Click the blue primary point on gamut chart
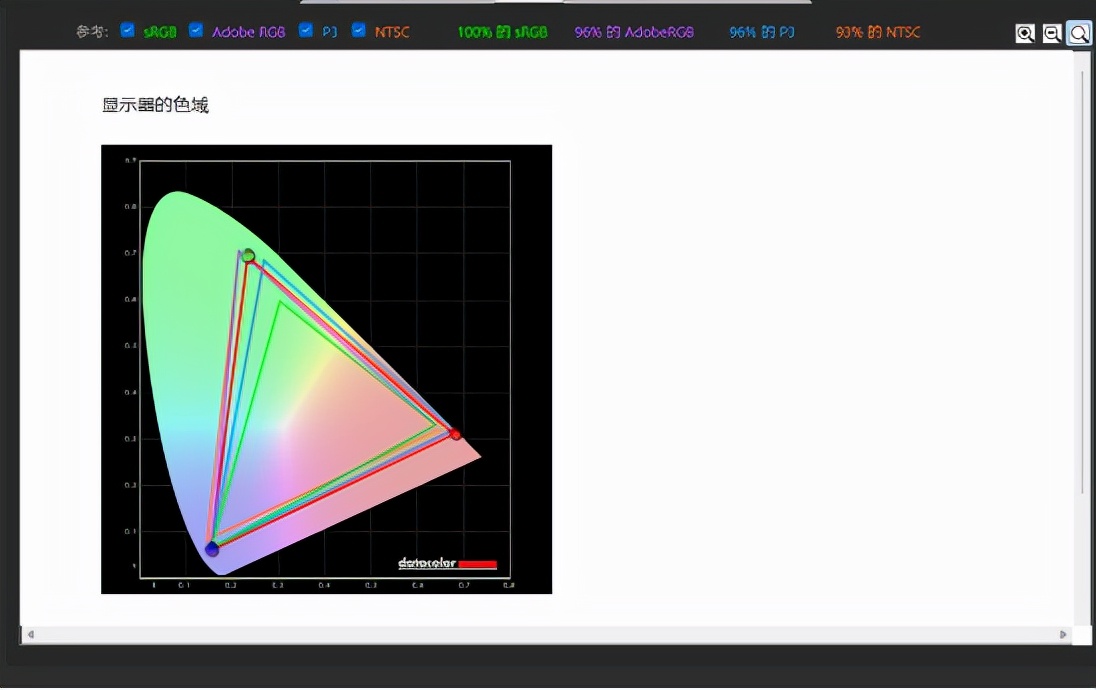1096x690 pixels. [212, 549]
